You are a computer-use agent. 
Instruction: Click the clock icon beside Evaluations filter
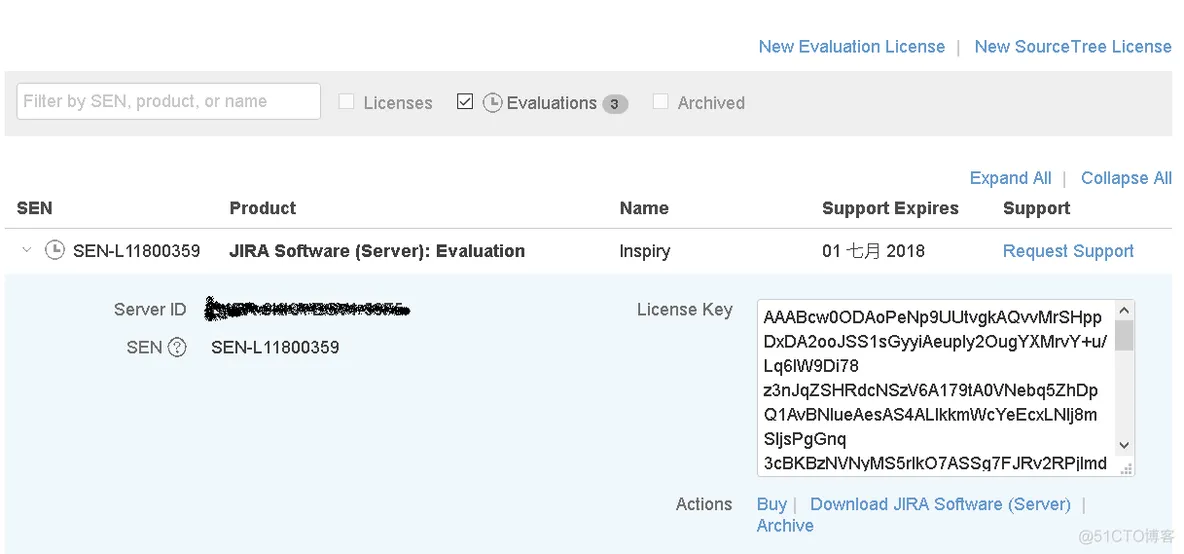492,103
